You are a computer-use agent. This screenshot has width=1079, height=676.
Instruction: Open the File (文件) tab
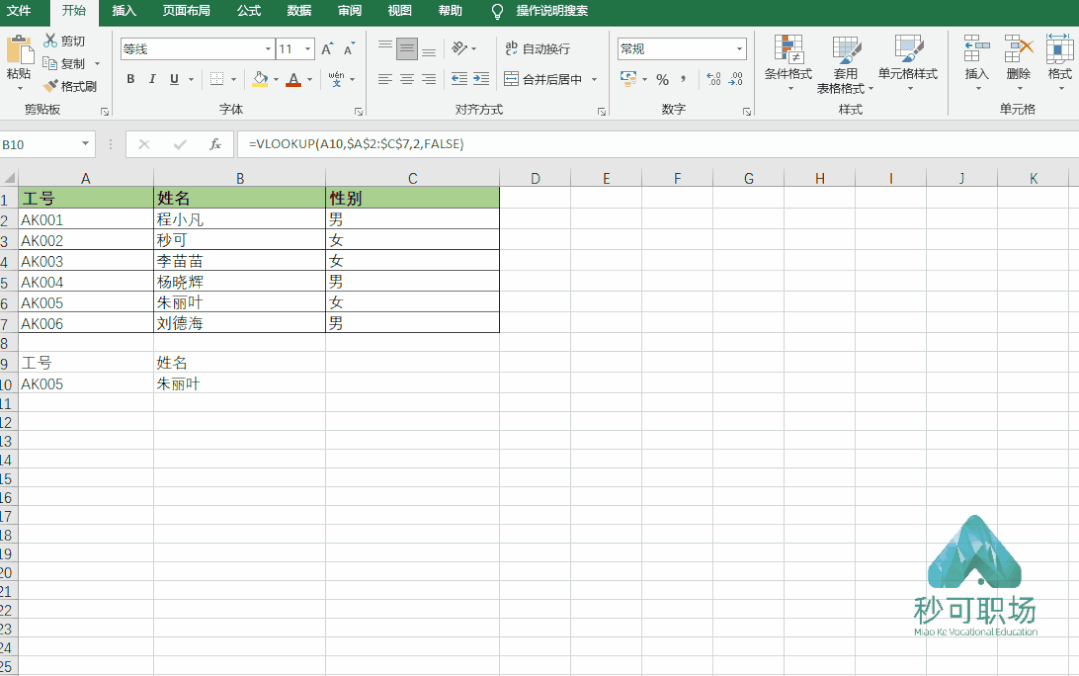[x=19, y=11]
